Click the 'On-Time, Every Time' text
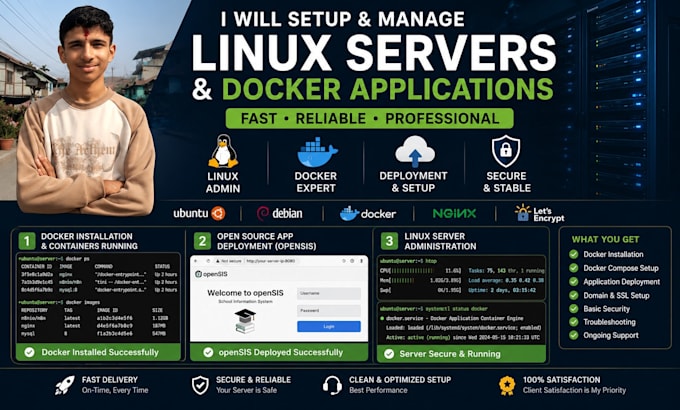Image resolution: width=680 pixels, height=410 pixels. 115,390
